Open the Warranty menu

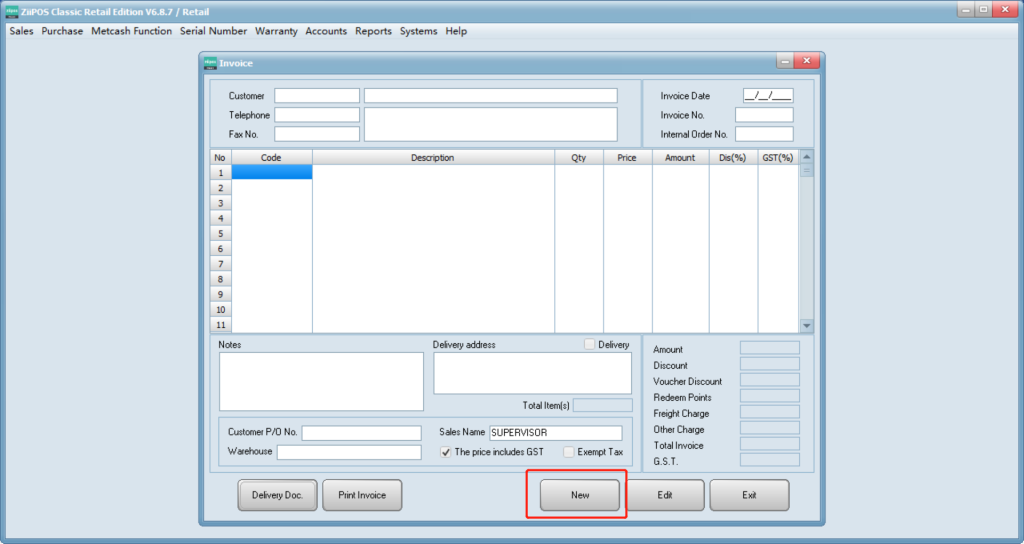pyautogui.click(x=276, y=31)
